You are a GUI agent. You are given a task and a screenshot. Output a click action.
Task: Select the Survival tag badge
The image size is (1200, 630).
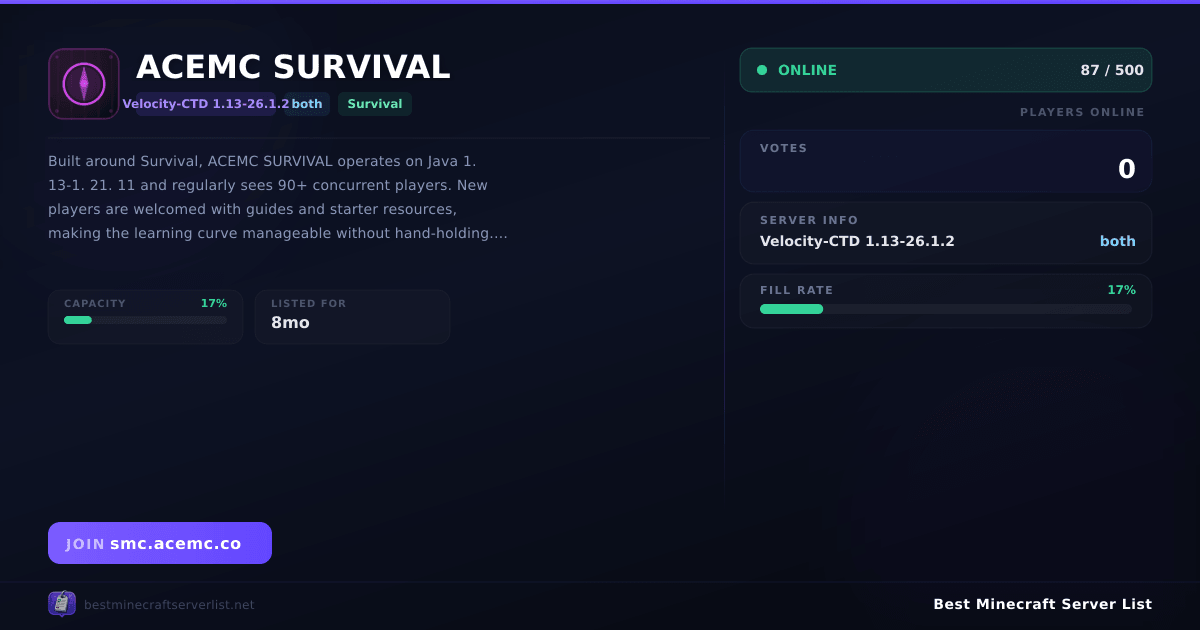(375, 104)
